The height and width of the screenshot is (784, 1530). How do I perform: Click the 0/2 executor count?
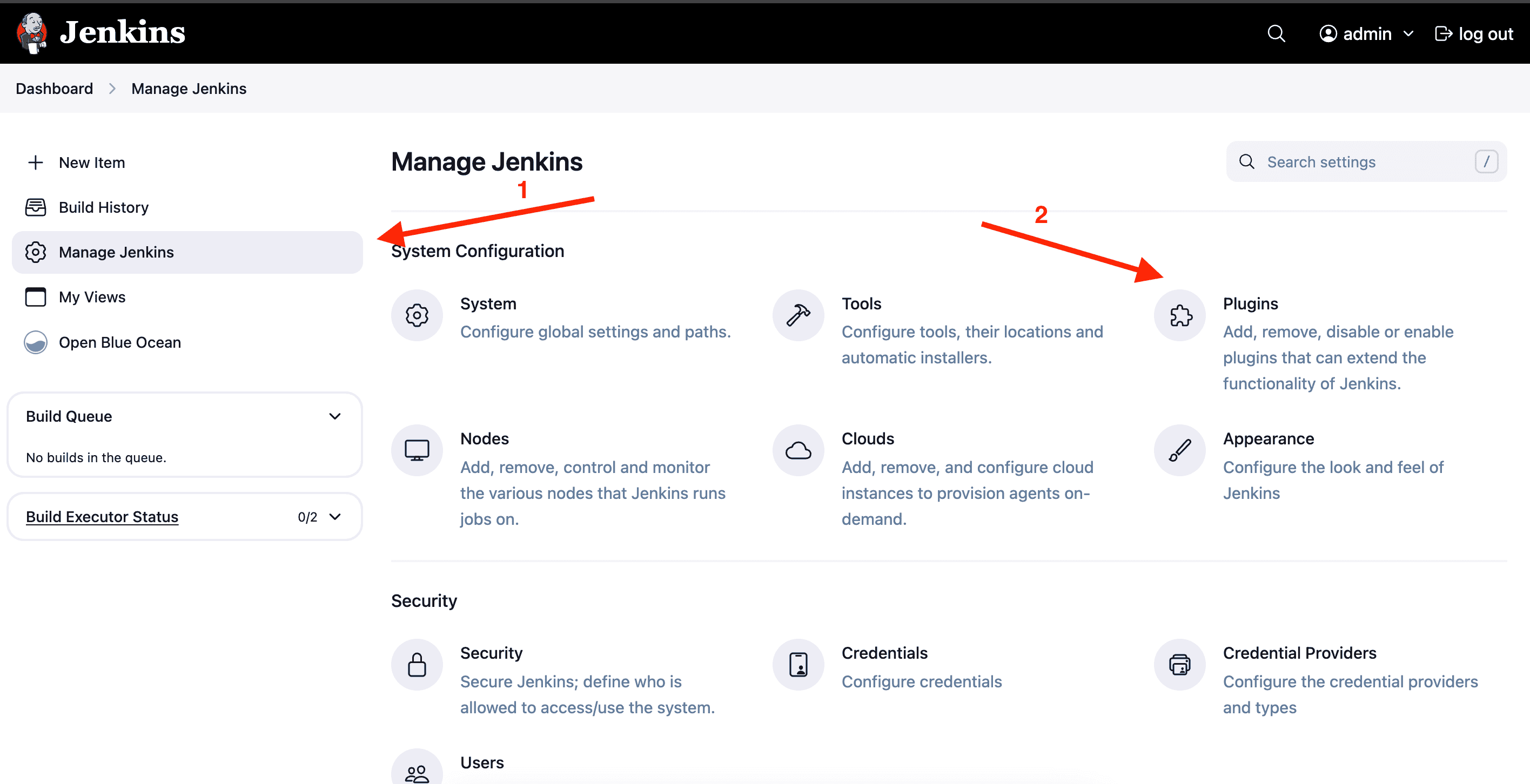tap(307, 517)
